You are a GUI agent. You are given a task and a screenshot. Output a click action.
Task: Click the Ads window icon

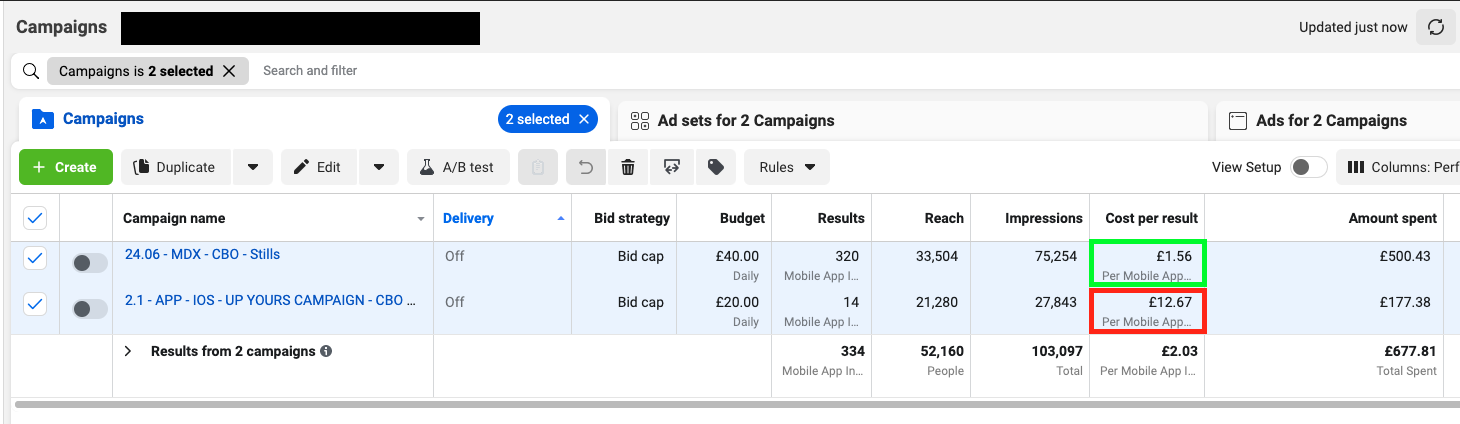point(1238,121)
